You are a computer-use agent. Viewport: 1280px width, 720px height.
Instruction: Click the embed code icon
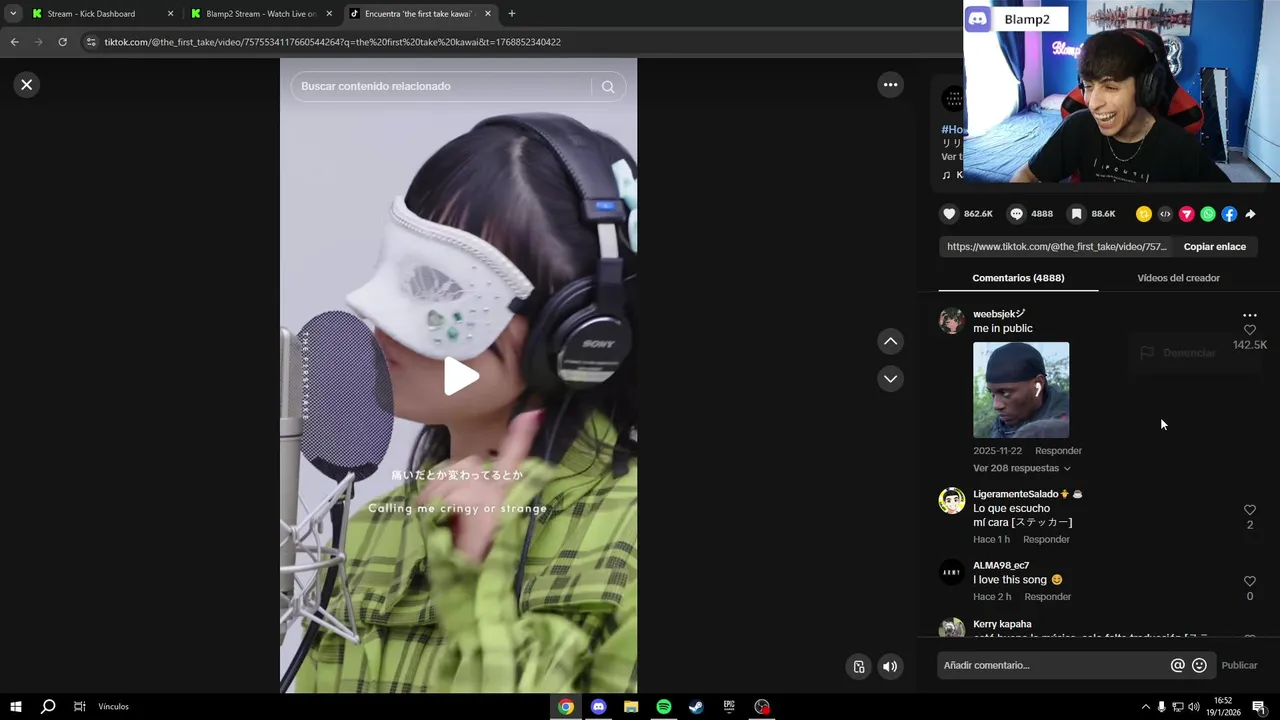coord(1165,214)
